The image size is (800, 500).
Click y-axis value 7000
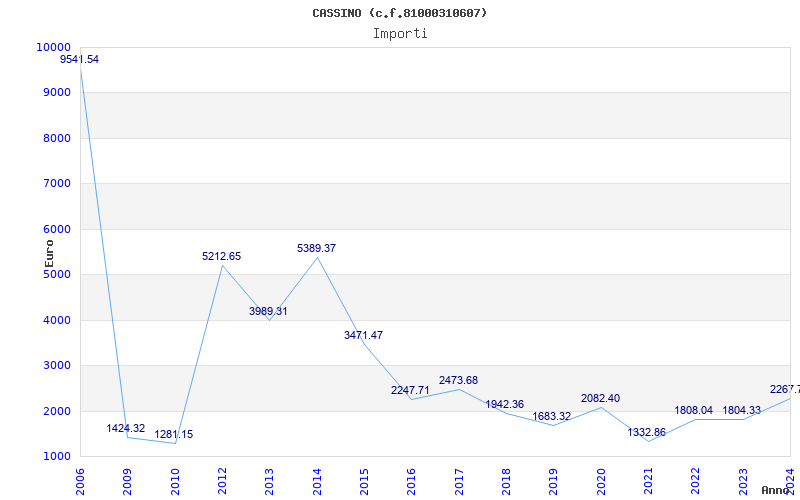coord(57,184)
